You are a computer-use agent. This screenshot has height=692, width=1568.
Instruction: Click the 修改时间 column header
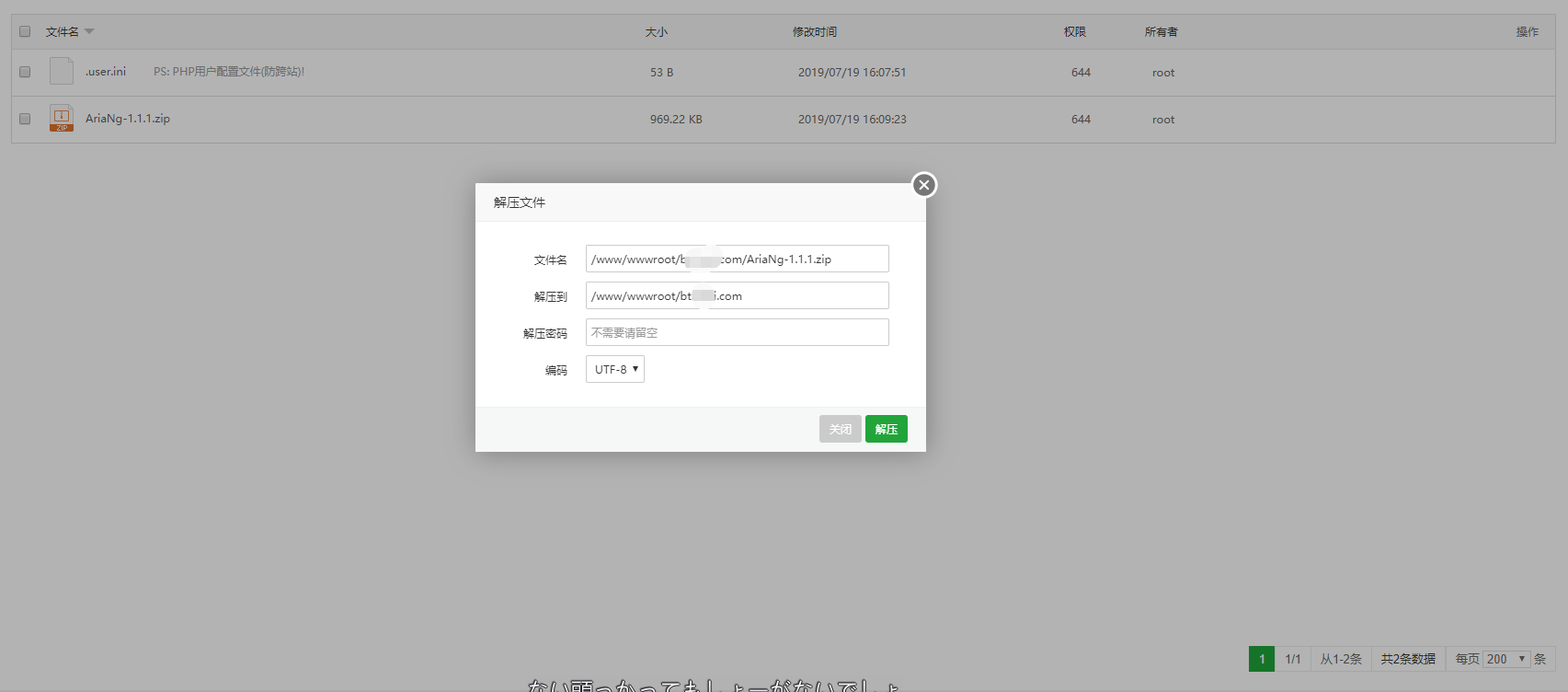coord(815,31)
